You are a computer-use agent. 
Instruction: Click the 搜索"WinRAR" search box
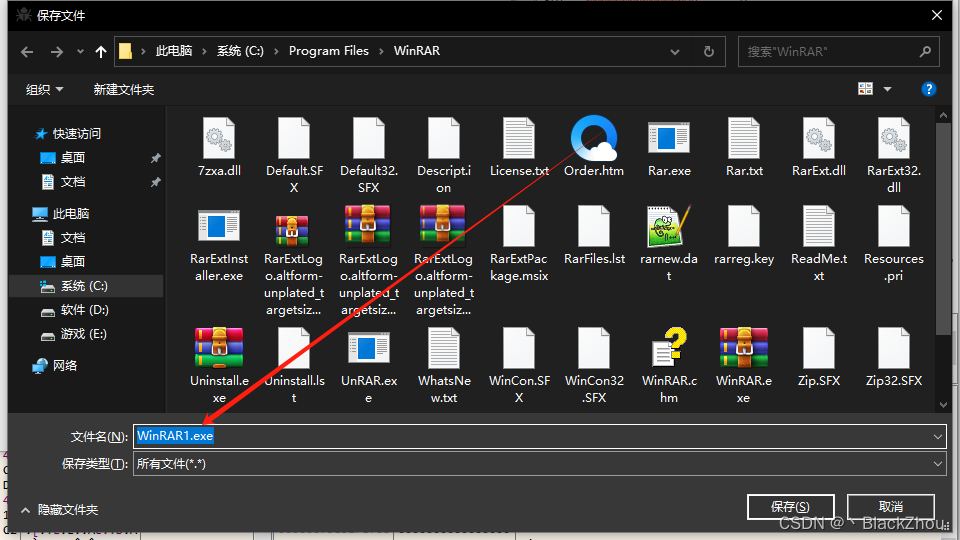point(838,52)
